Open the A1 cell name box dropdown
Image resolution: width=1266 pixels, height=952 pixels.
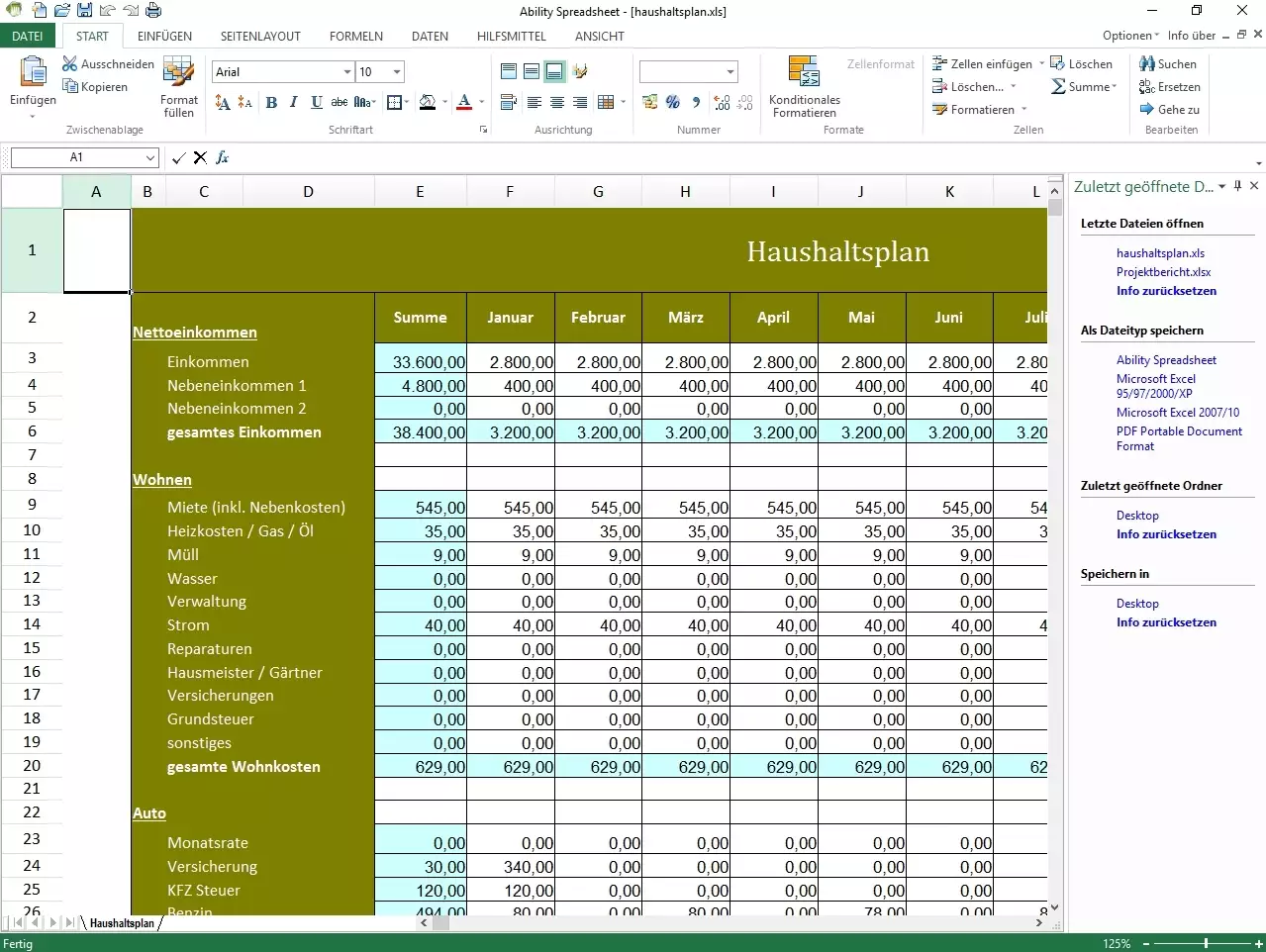(x=150, y=158)
